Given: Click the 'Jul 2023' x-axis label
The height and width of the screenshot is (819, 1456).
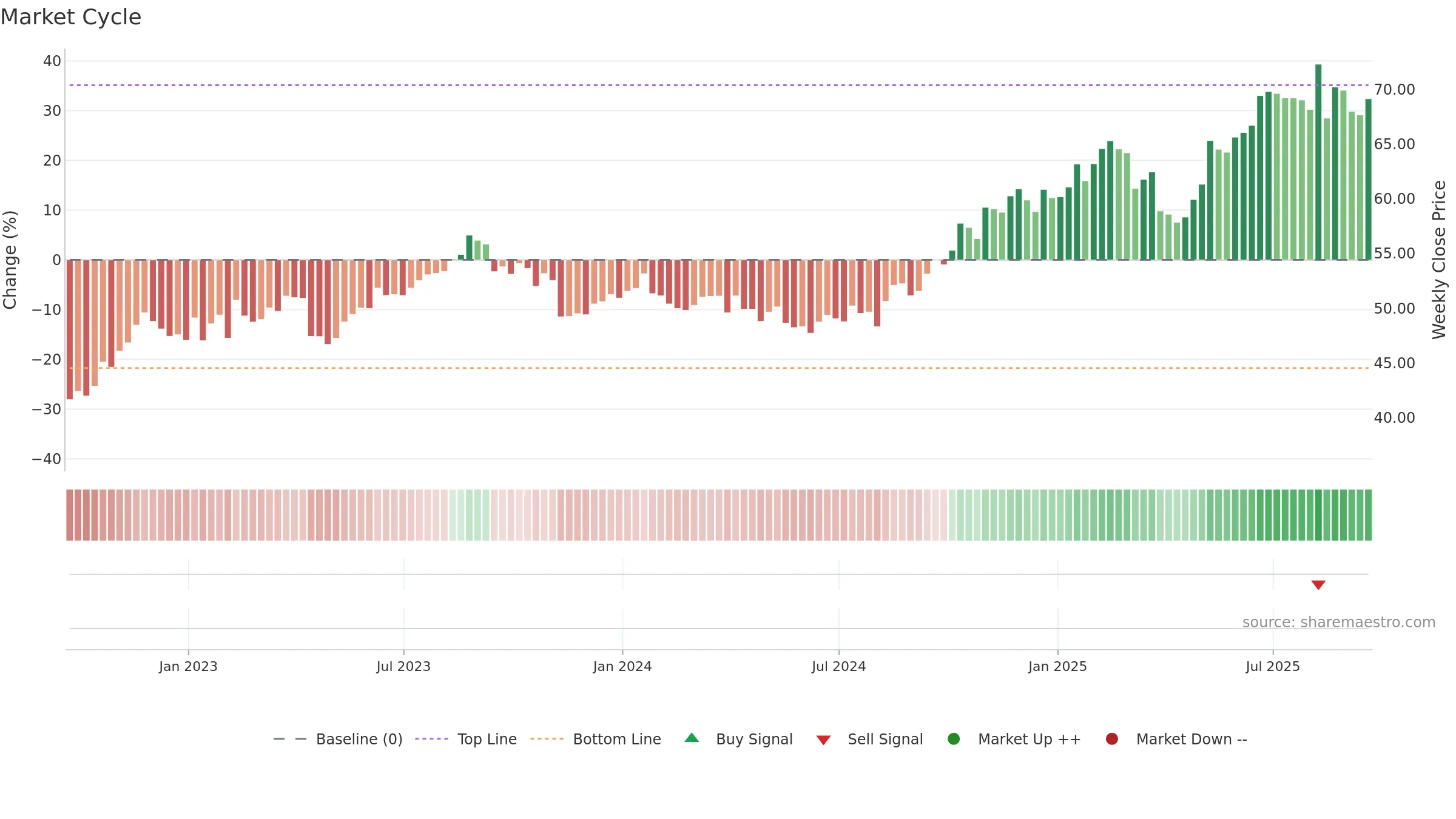Looking at the screenshot, I should 403,666.
